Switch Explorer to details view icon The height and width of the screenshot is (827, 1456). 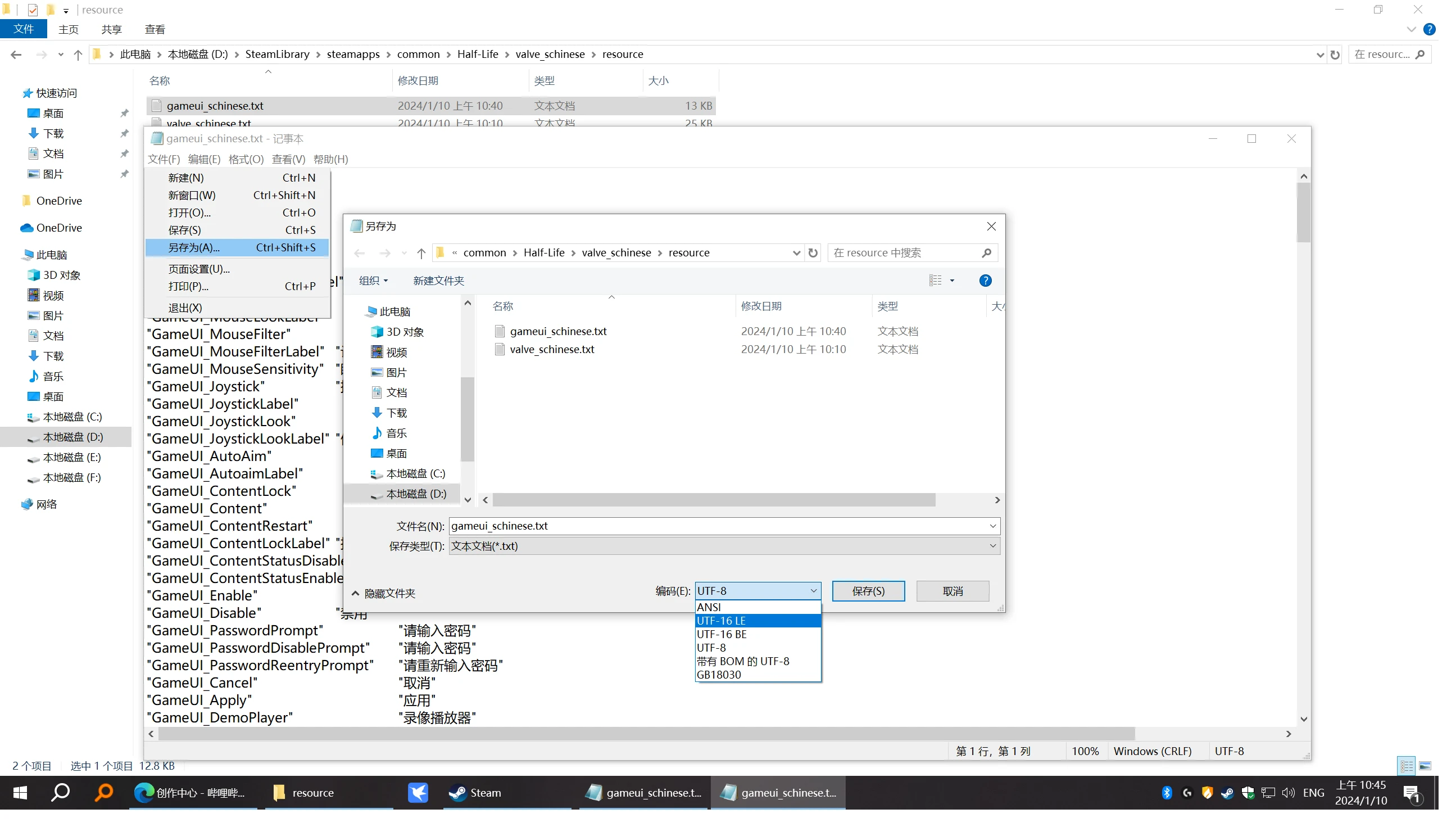[1406, 766]
